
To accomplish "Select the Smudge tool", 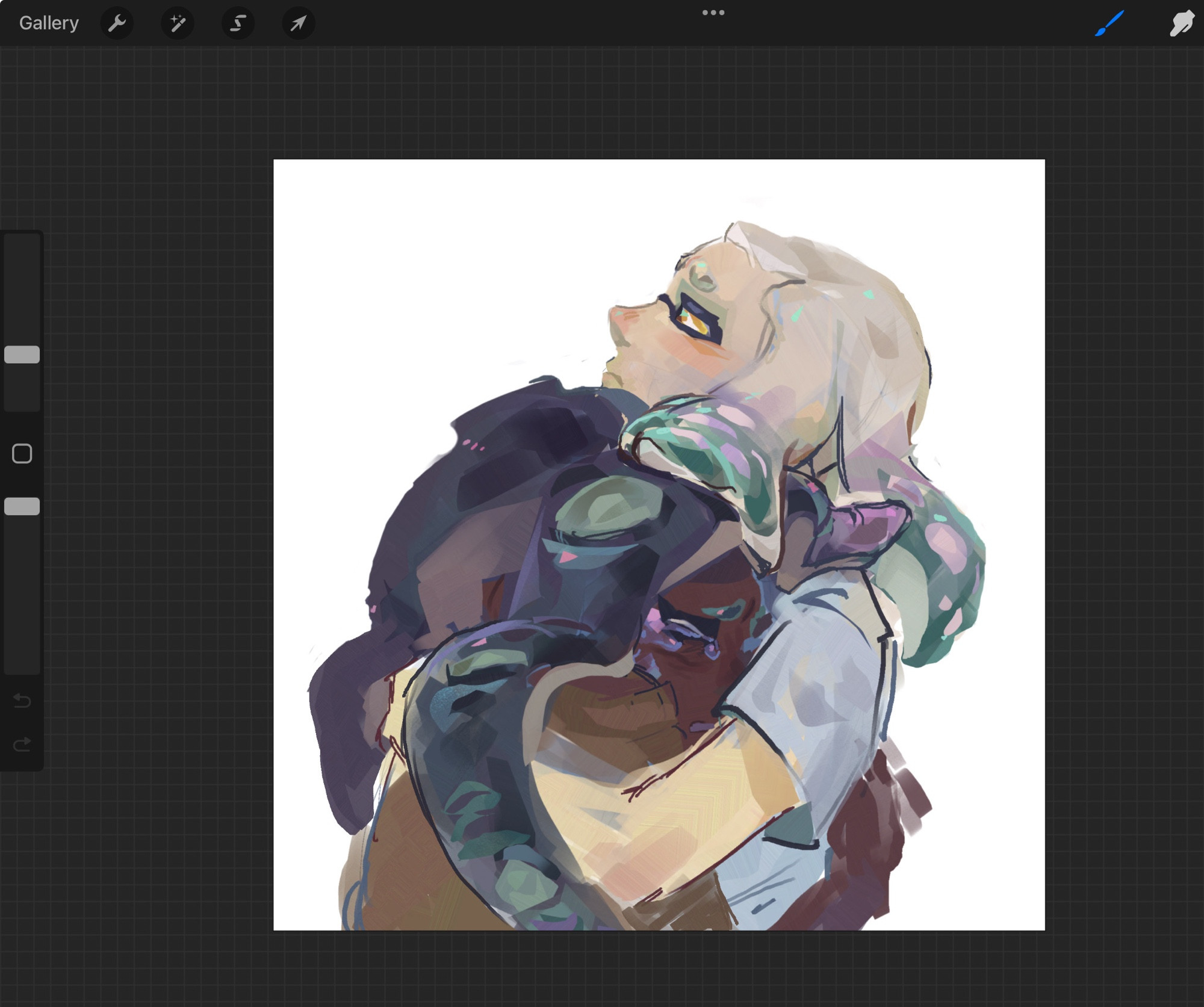I will click(x=1181, y=23).
